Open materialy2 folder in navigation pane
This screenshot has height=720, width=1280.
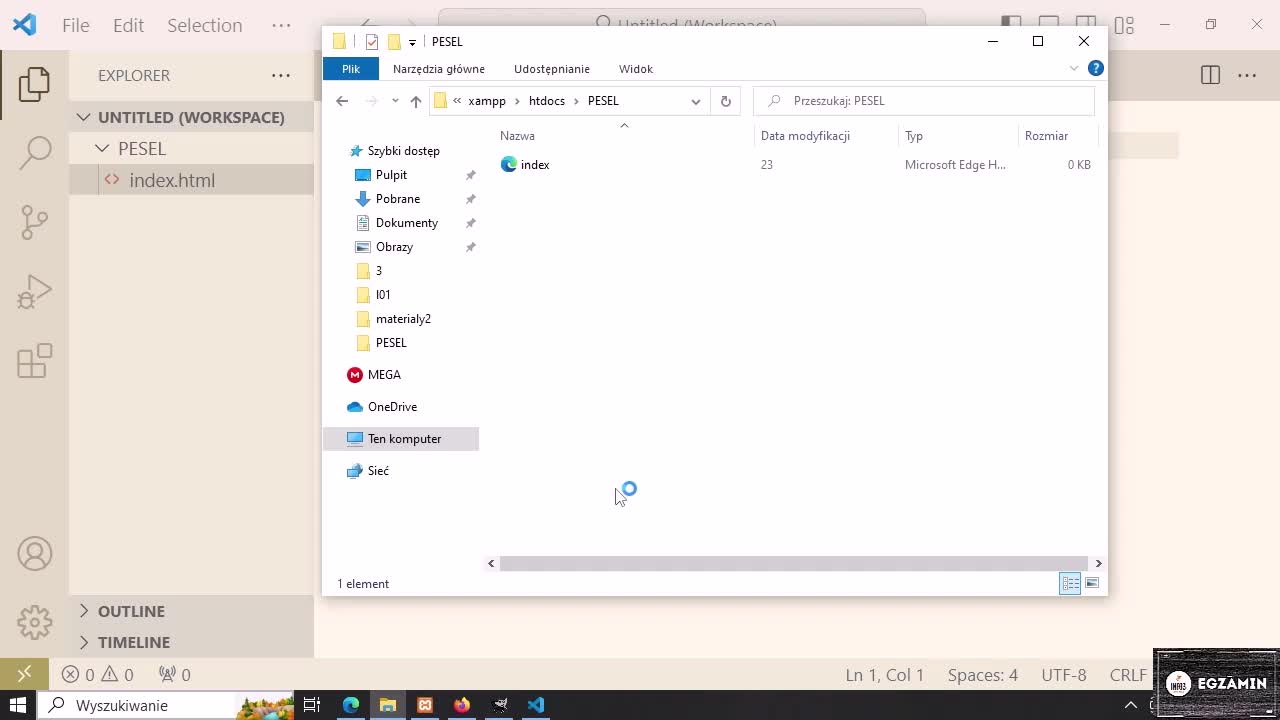[x=403, y=318]
